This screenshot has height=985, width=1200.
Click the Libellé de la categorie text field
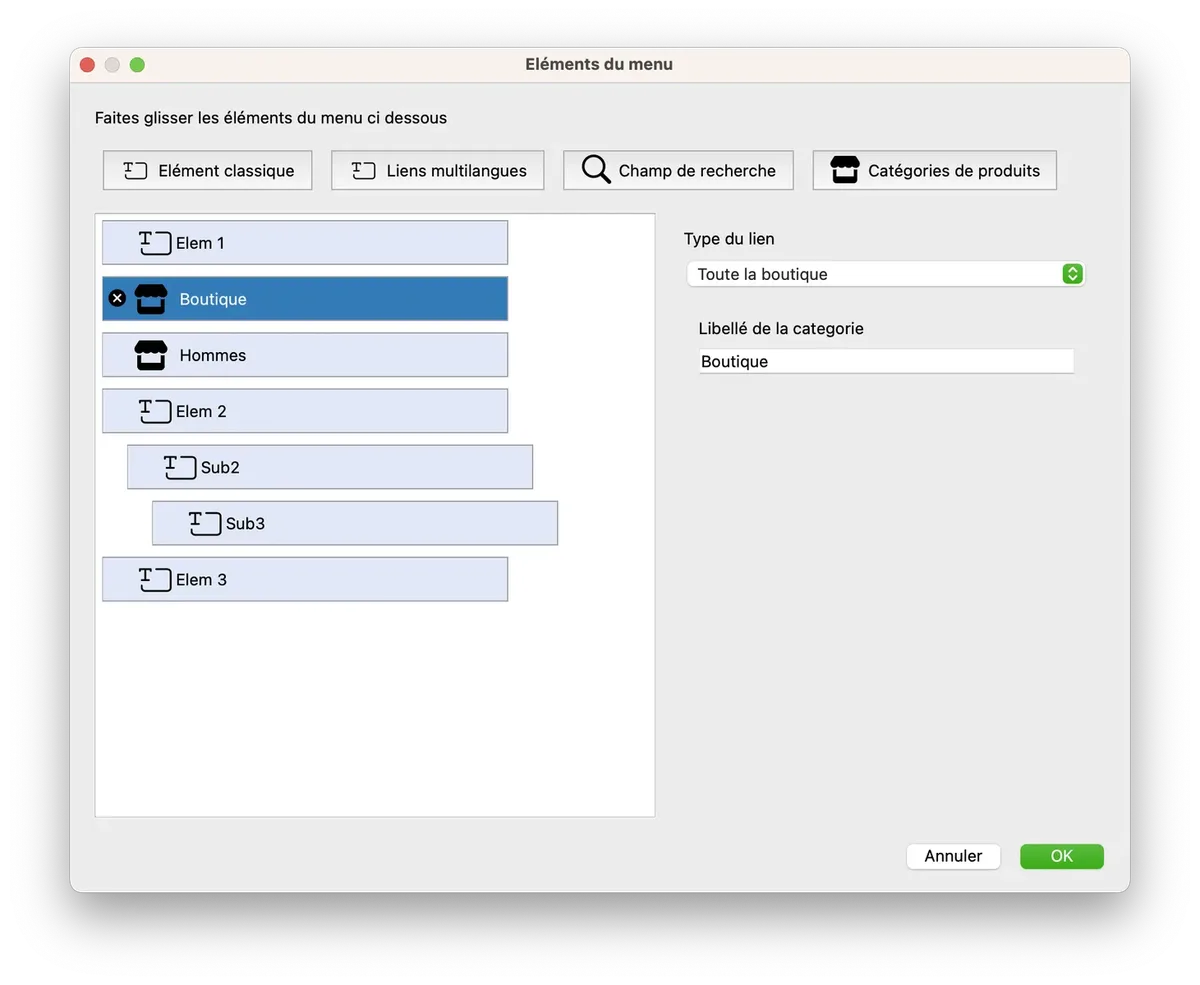(885, 362)
